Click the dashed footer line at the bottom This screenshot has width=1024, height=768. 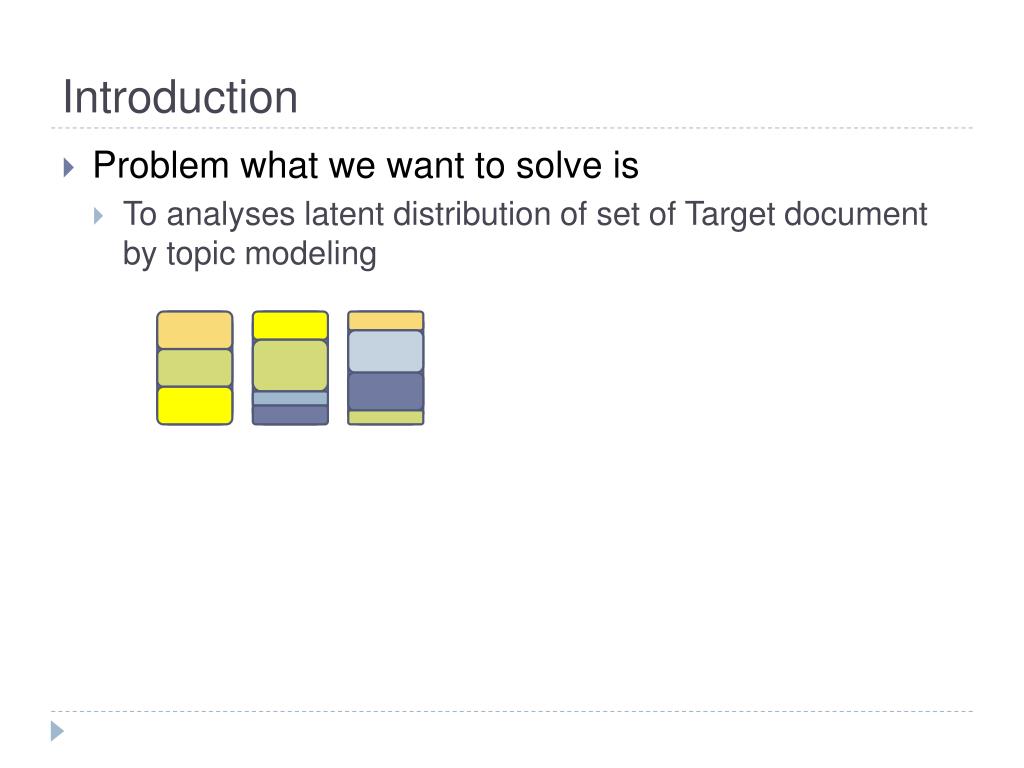click(x=512, y=711)
